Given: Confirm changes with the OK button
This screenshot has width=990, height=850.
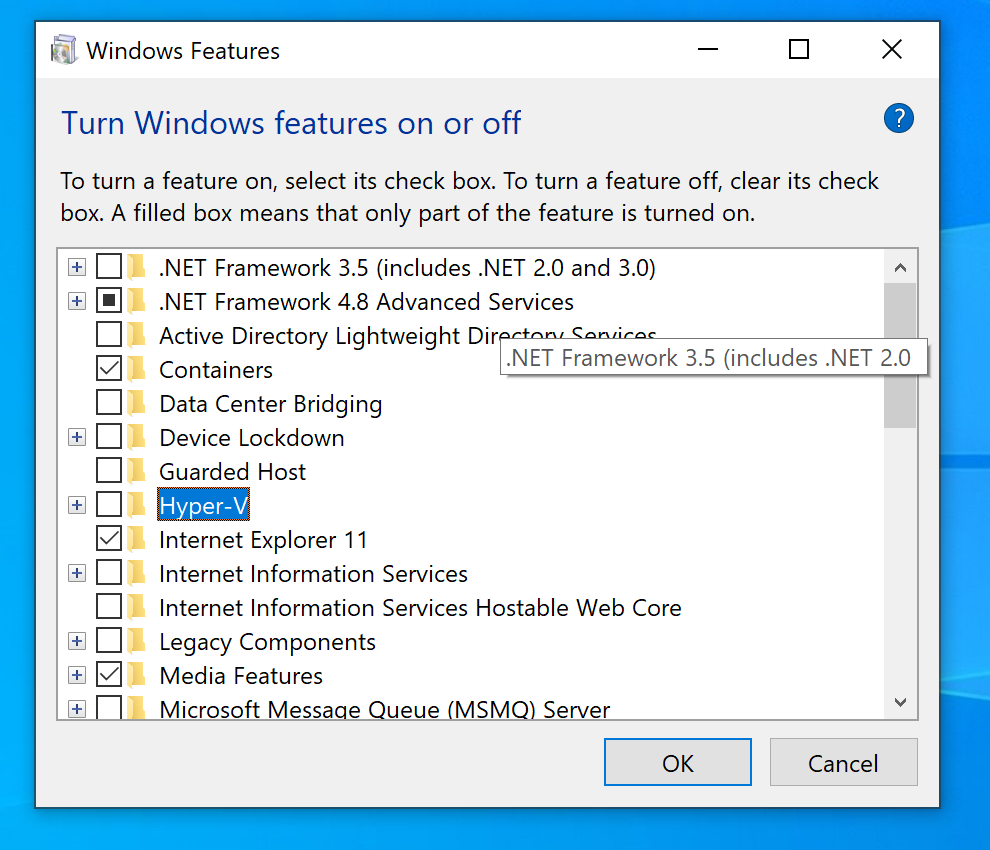Looking at the screenshot, I should coord(677,762).
